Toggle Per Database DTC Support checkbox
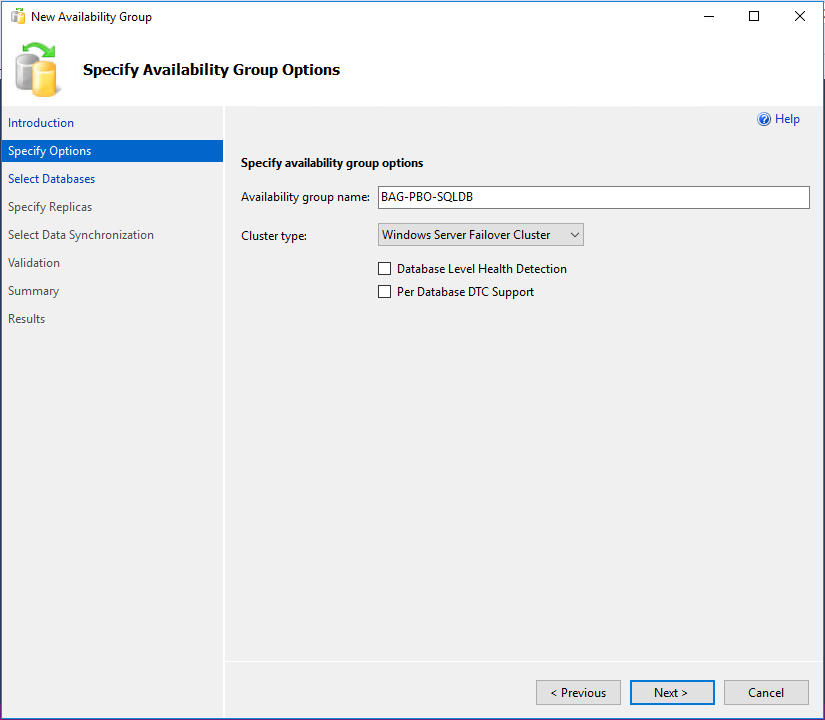This screenshot has width=825, height=720. [x=384, y=292]
